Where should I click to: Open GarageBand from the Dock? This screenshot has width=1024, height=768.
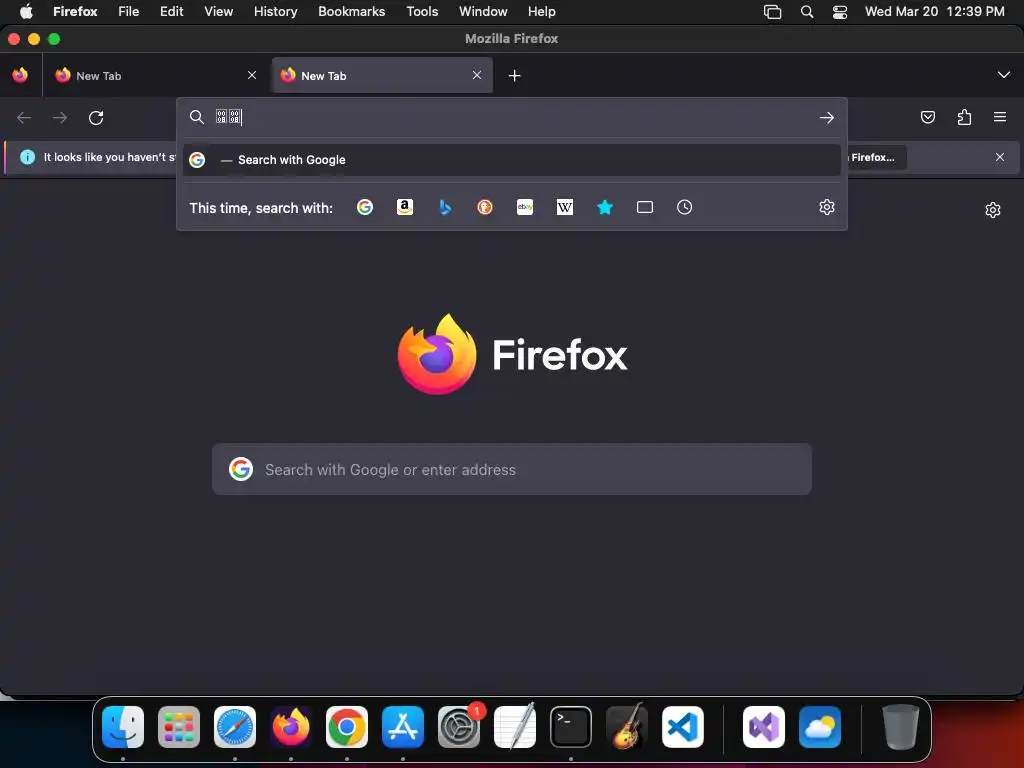627,727
